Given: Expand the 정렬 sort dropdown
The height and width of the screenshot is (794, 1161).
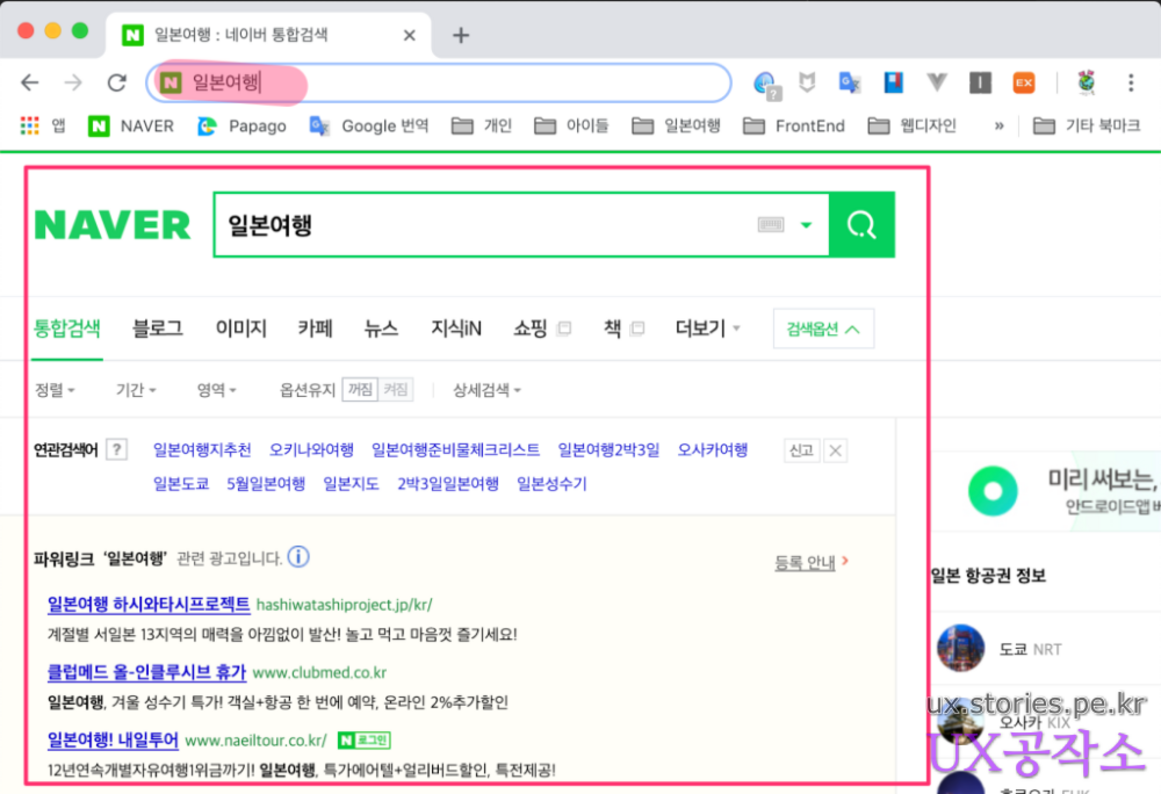Looking at the screenshot, I should click(x=55, y=390).
